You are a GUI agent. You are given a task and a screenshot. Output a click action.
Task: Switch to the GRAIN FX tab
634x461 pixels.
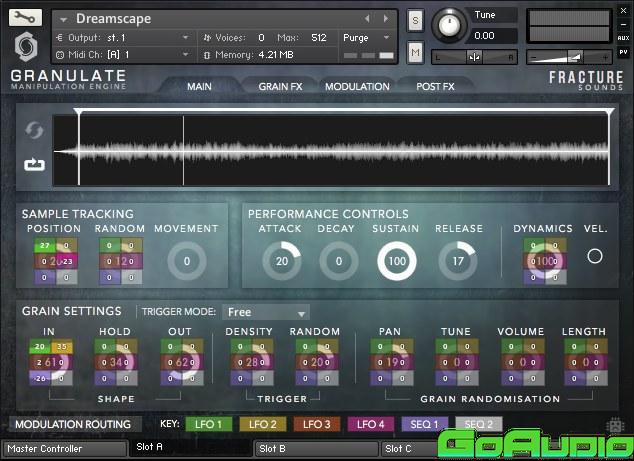(x=280, y=87)
